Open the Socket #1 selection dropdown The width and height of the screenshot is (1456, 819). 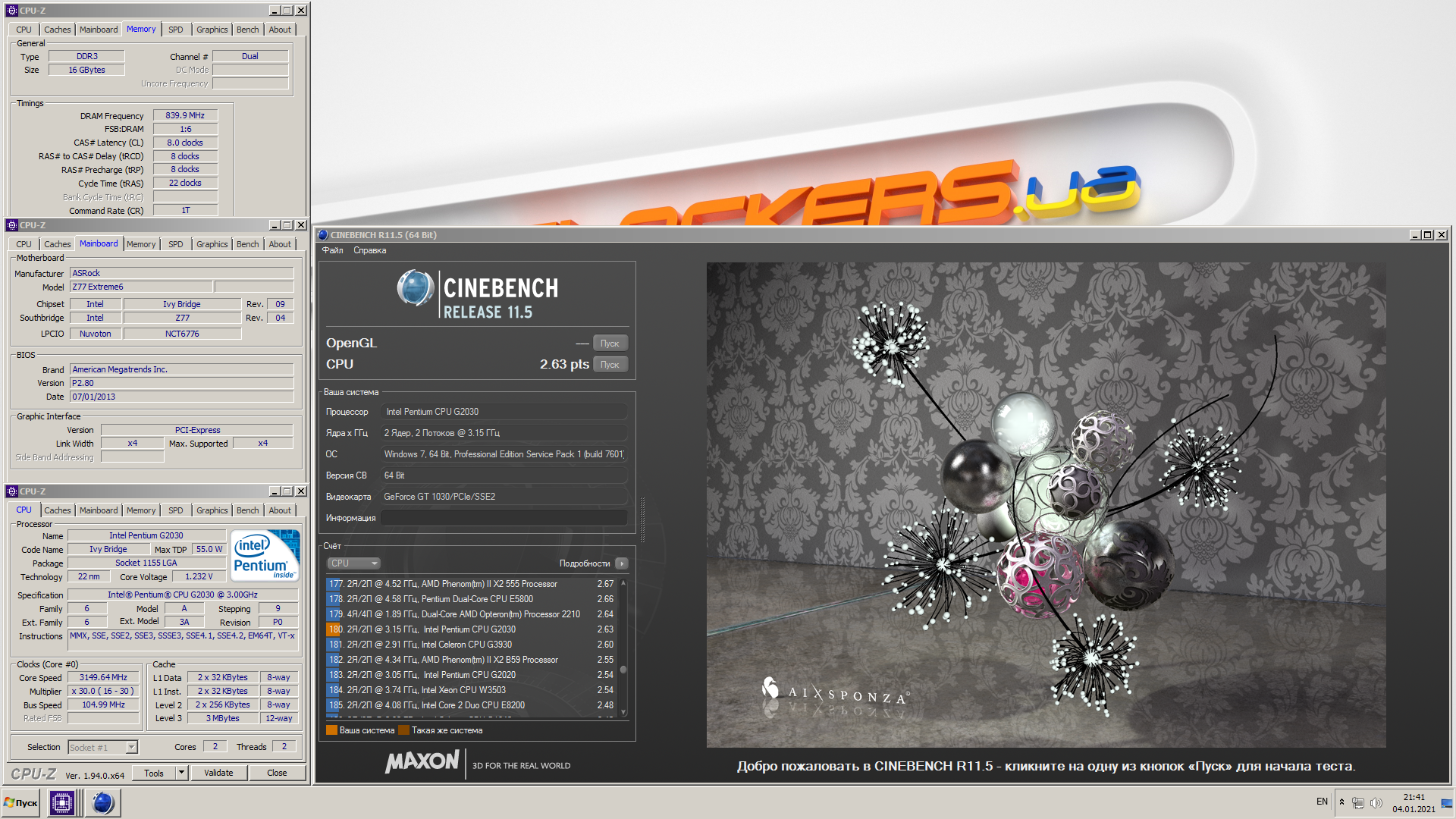tap(103, 747)
